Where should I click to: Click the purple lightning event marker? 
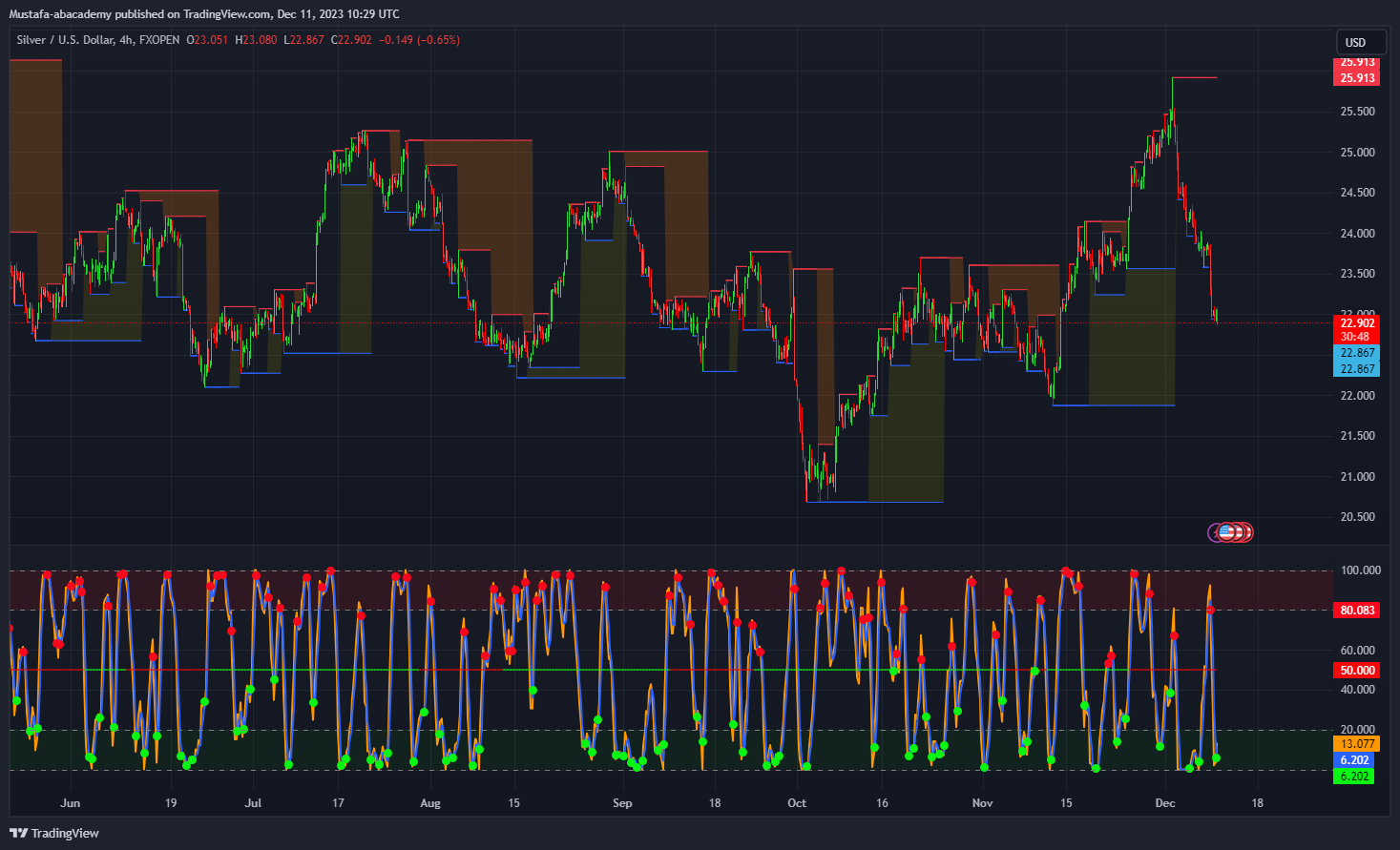[x=1214, y=532]
